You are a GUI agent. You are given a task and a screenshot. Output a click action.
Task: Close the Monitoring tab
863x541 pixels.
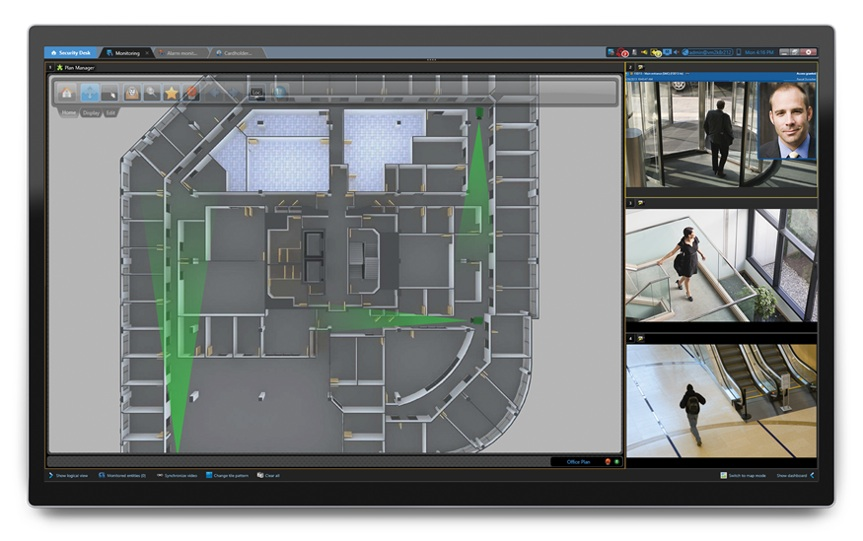(147, 53)
